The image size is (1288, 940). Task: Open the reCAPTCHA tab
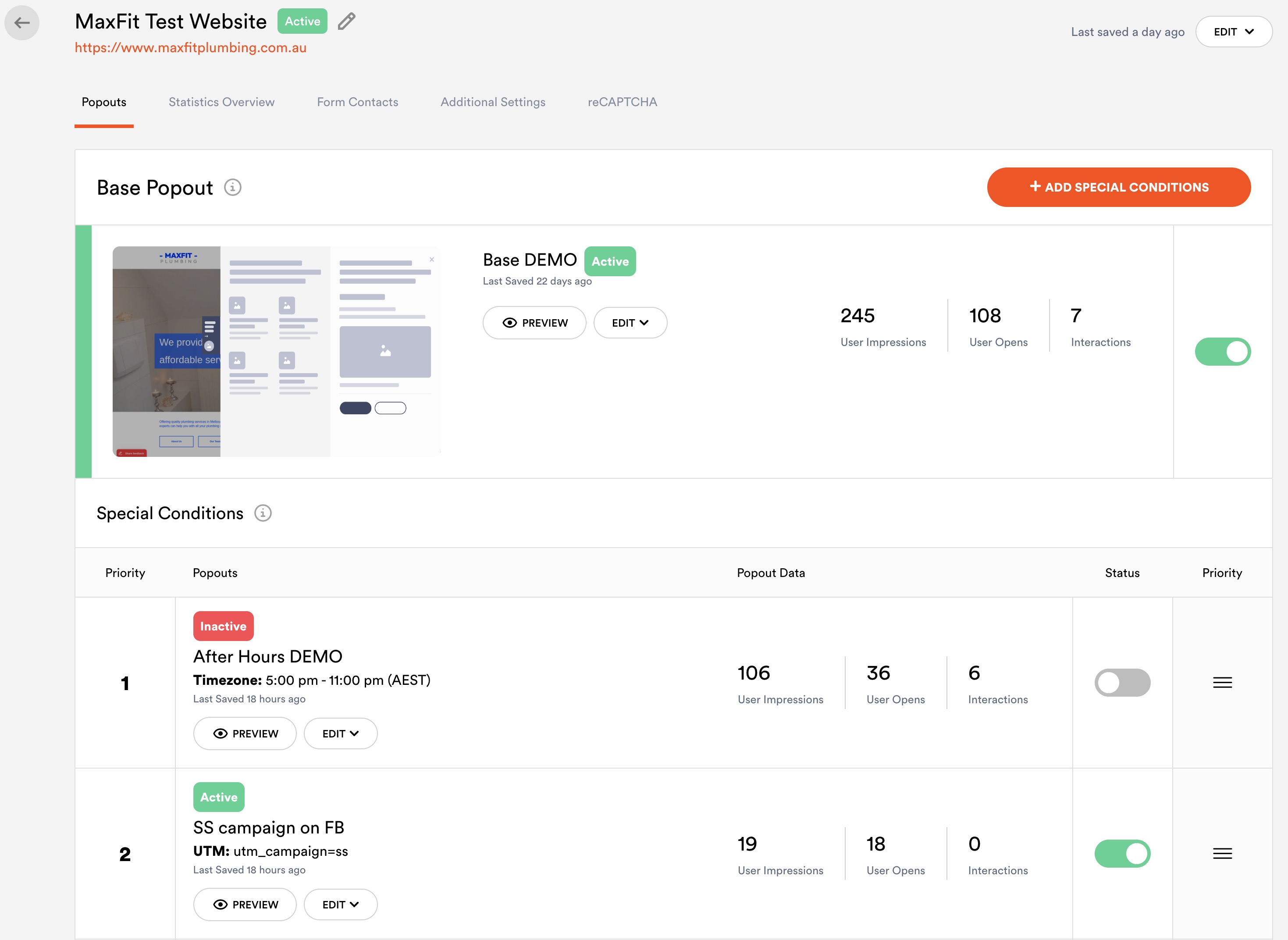click(623, 102)
